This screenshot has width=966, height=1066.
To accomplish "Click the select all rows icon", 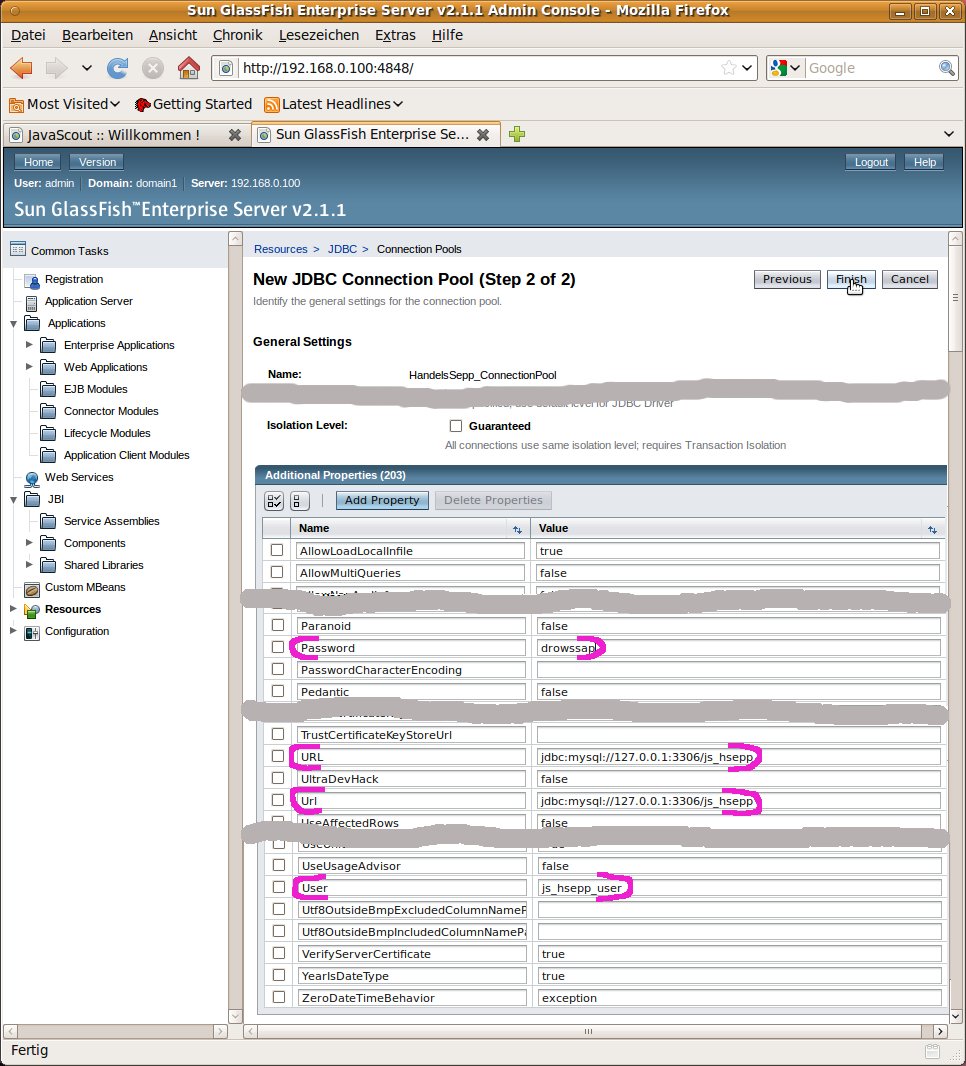I will tap(274, 500).
